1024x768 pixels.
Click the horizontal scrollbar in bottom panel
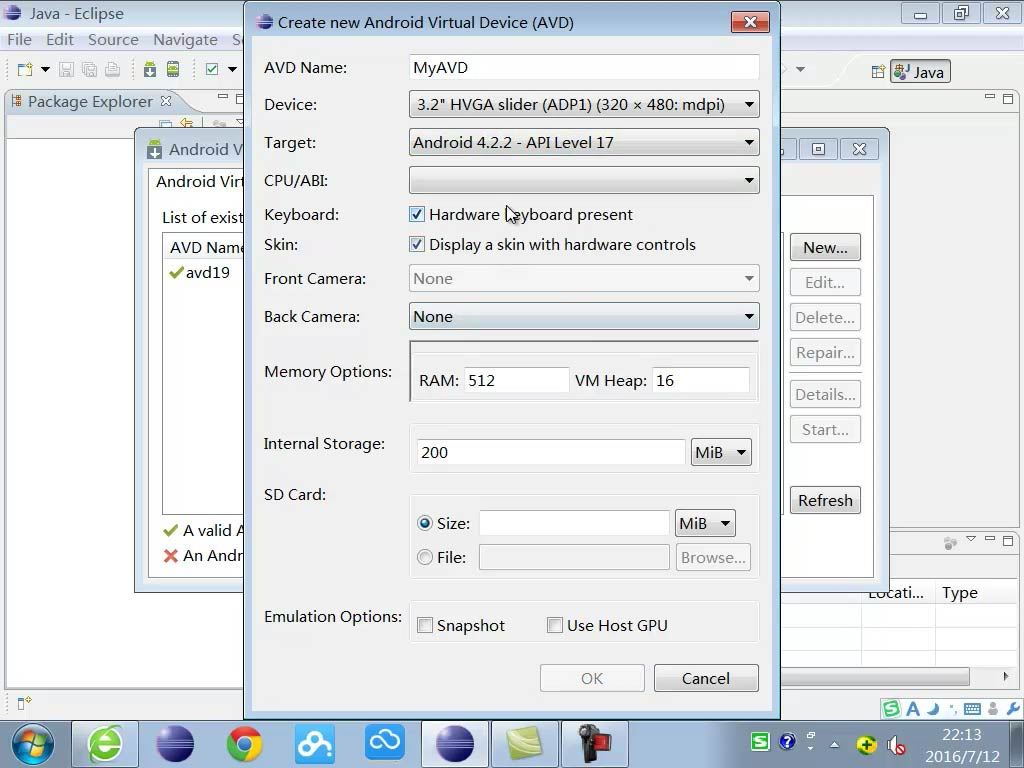[874, 676]
